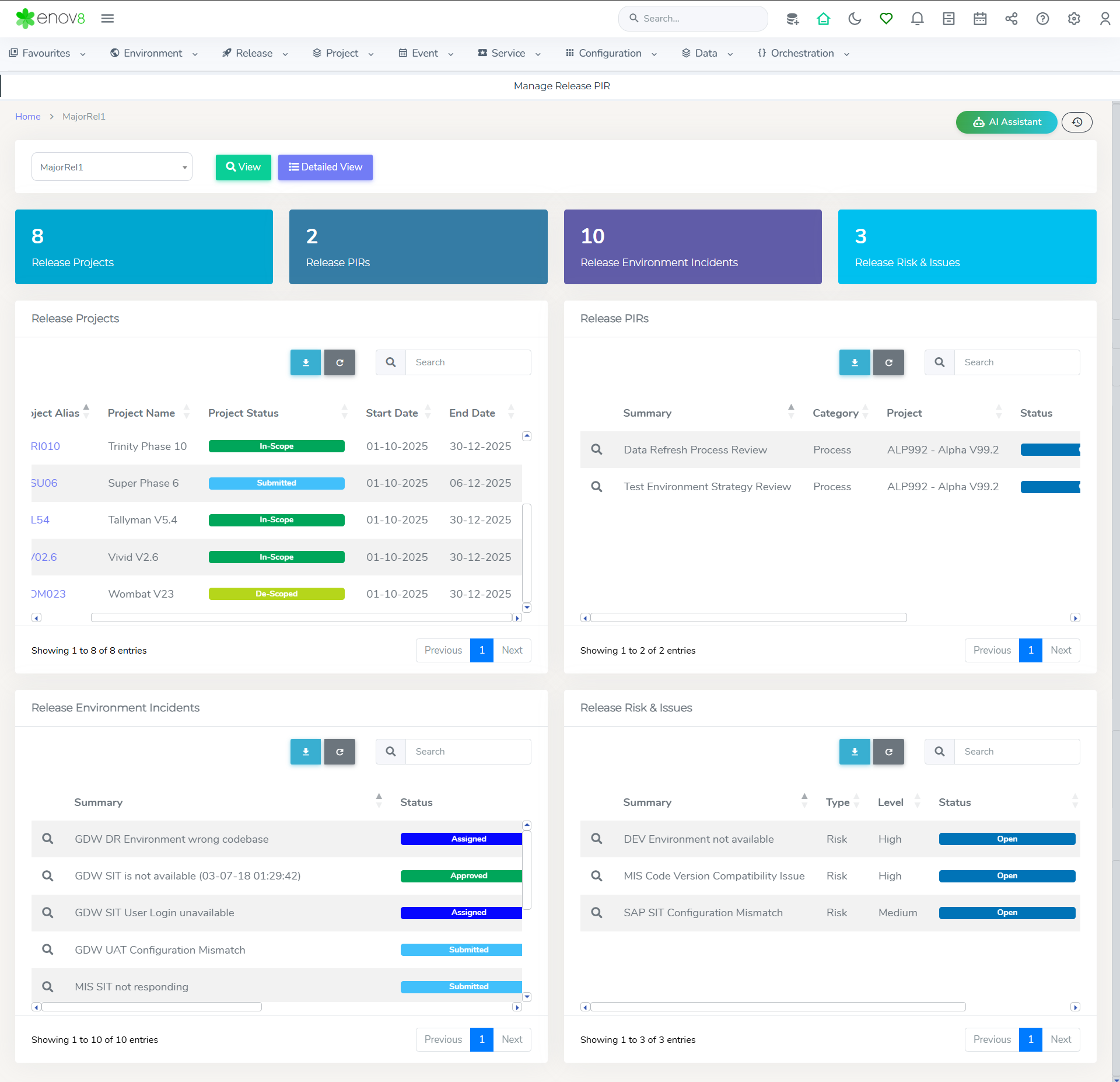Screen dimensions: 1120x1082
Task: Toggle dark mode moon icon
Action: pyautogui.click(x=855, y=19)
